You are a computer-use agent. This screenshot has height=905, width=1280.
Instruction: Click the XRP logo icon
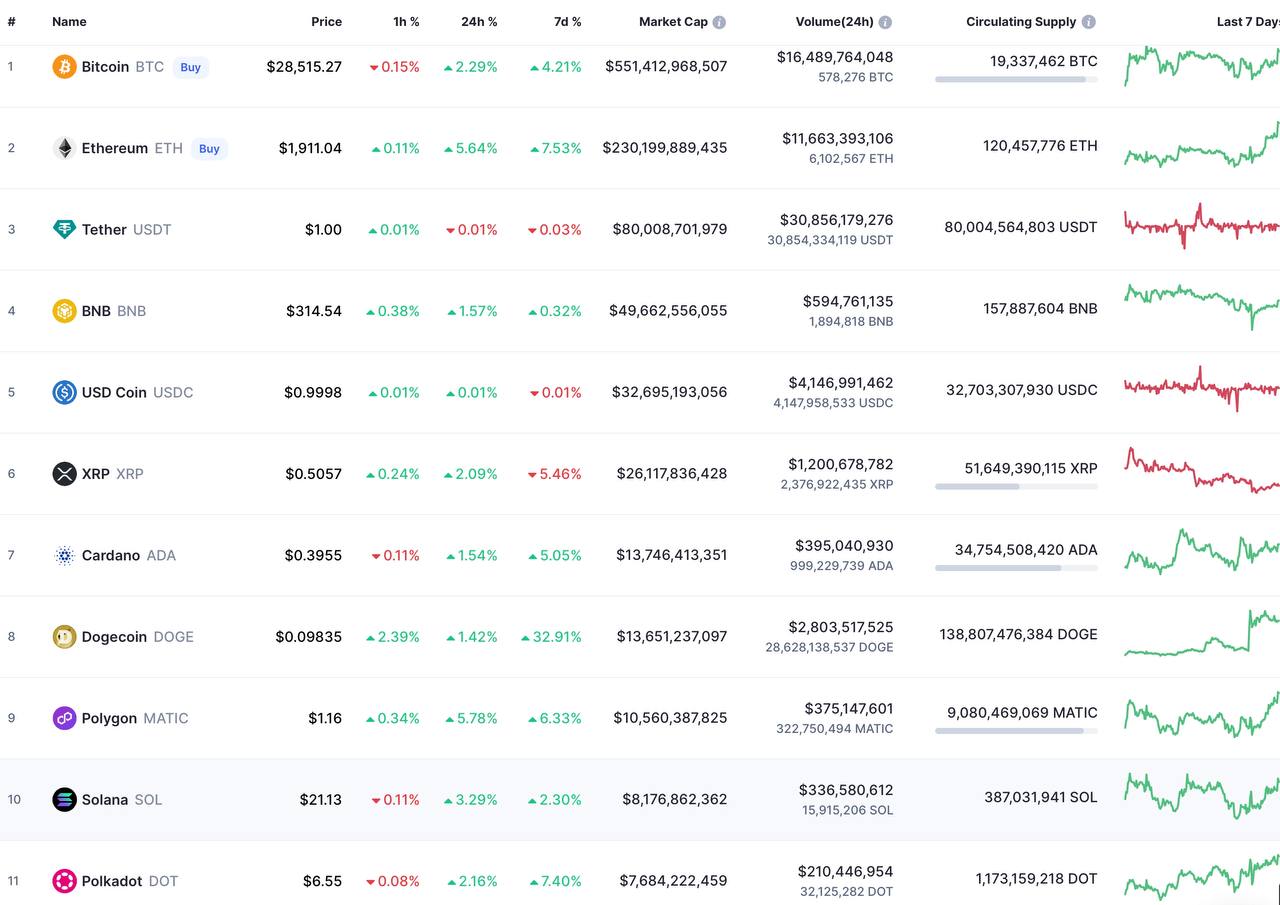(x=64, y=474)
